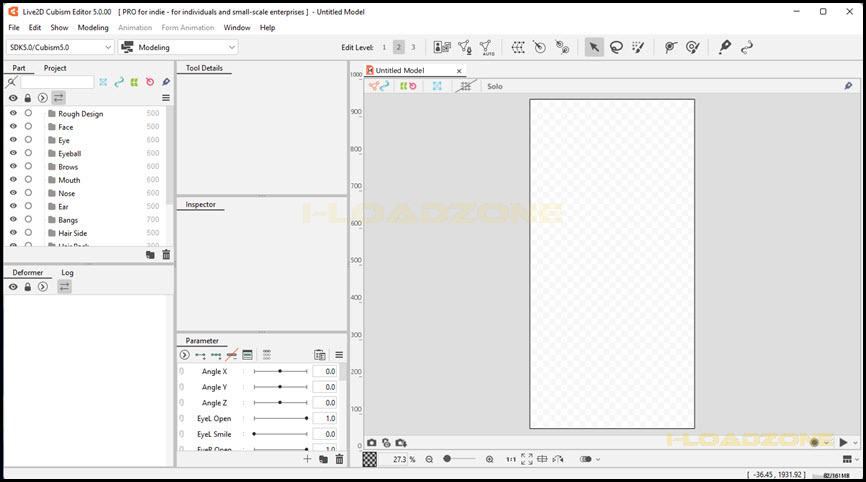The image size is (866, 482).
Task: Toggle lock circle on Nose part
Action: click(28, 193)
